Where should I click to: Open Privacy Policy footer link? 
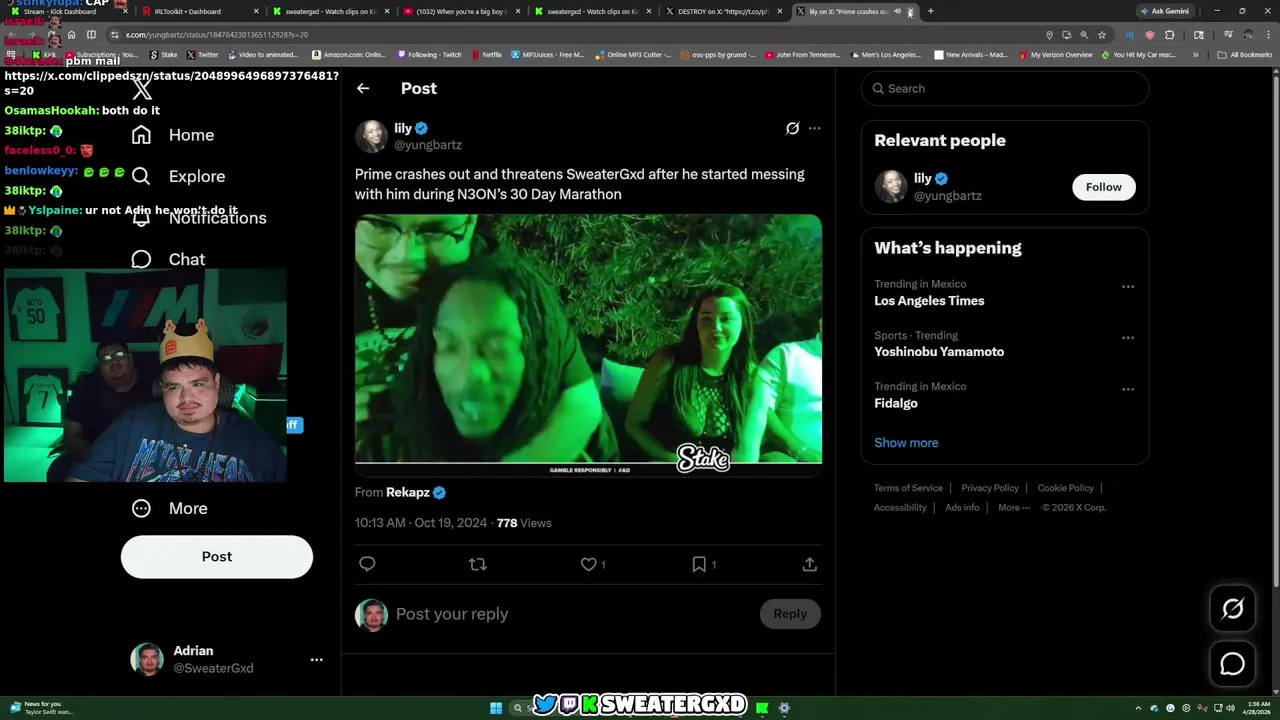[990, 488]
